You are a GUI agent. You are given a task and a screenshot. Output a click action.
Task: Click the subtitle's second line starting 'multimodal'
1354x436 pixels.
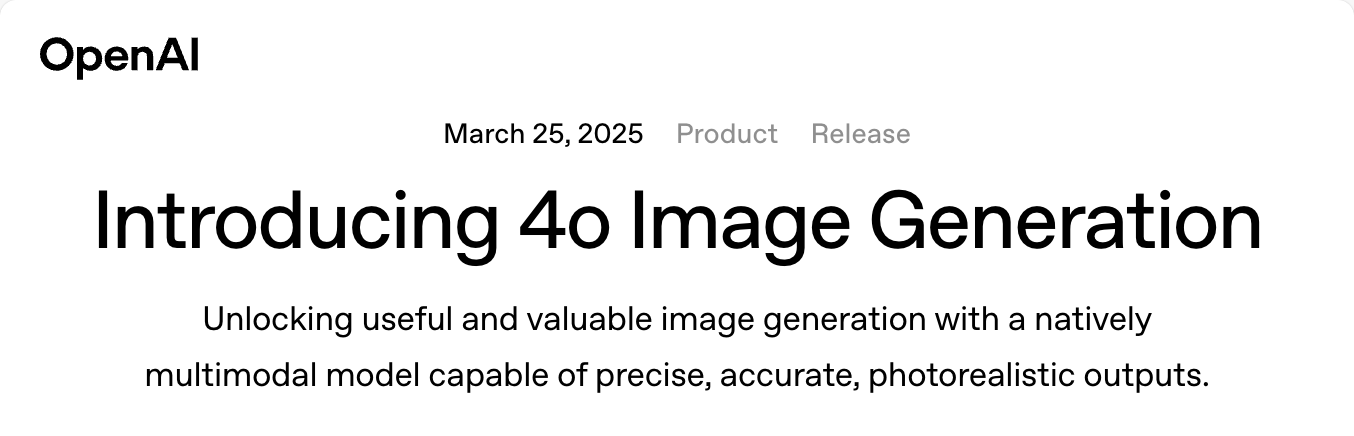[x=677, y=376]
